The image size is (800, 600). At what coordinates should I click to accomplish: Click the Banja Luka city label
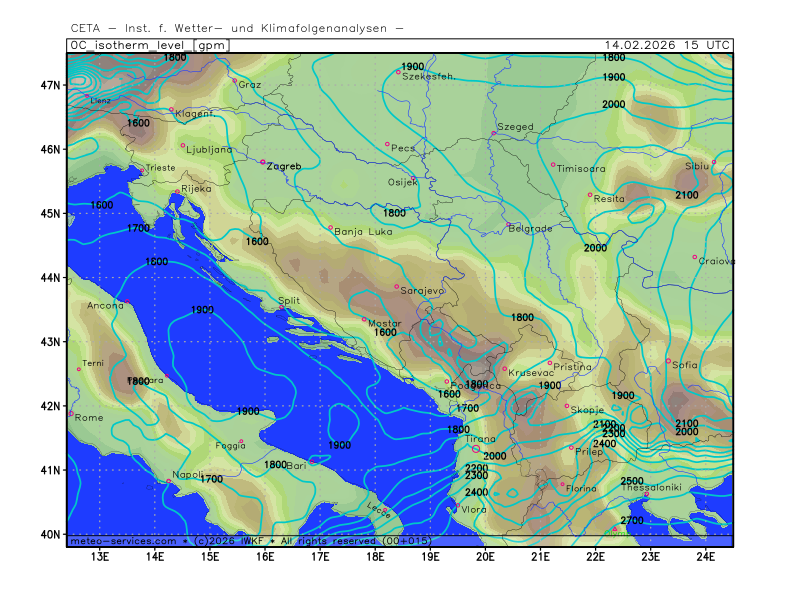[361, 232]
